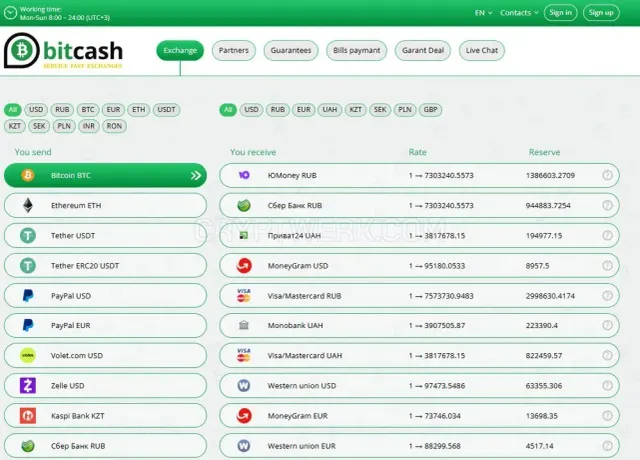Click the Visa/Mastercard UAH card icon
The width and height of the screenshot is (640, 460).
(244, 356)
